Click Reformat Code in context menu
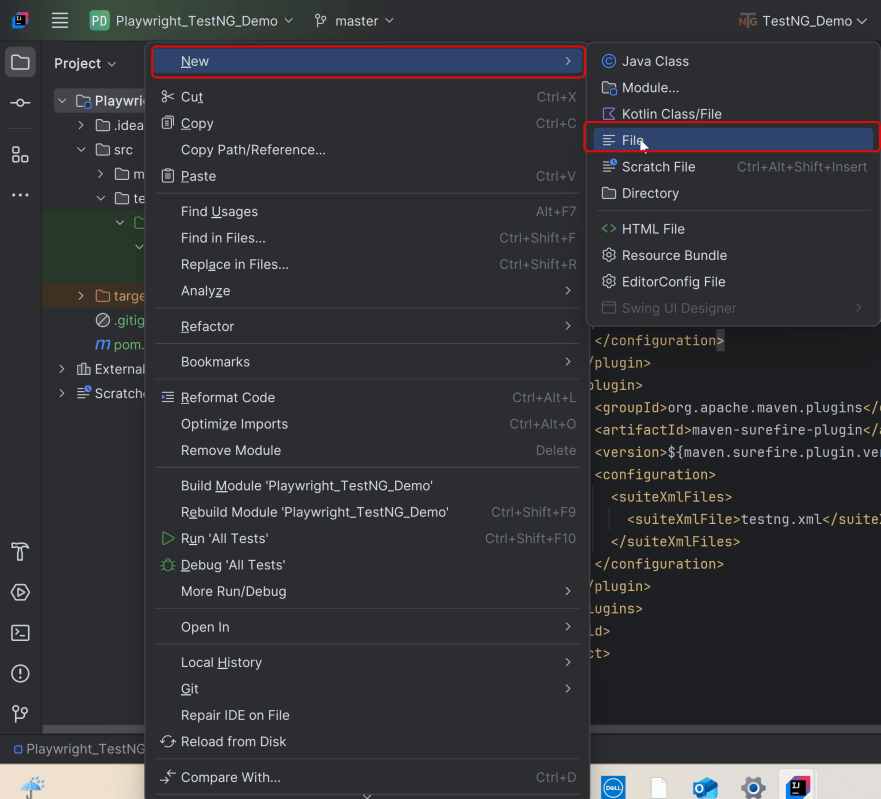The height and width of the screenshot is (799, 881). (227, 397)
